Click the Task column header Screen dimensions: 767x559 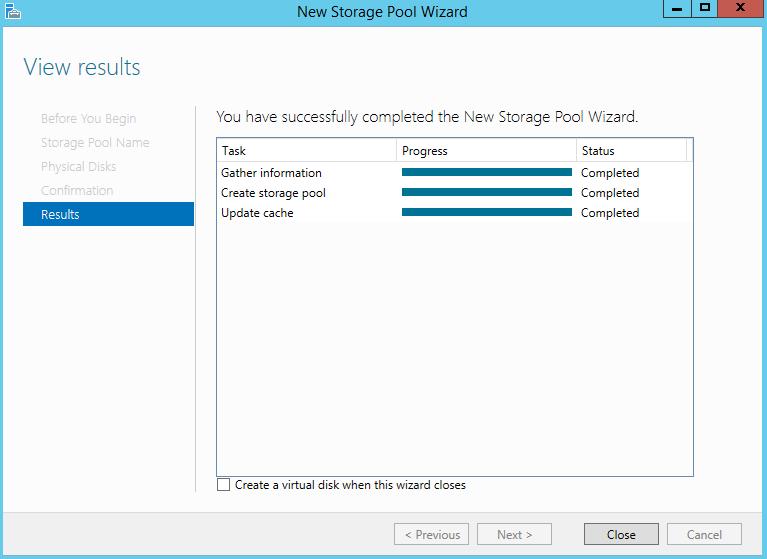(x=307, y=151)
